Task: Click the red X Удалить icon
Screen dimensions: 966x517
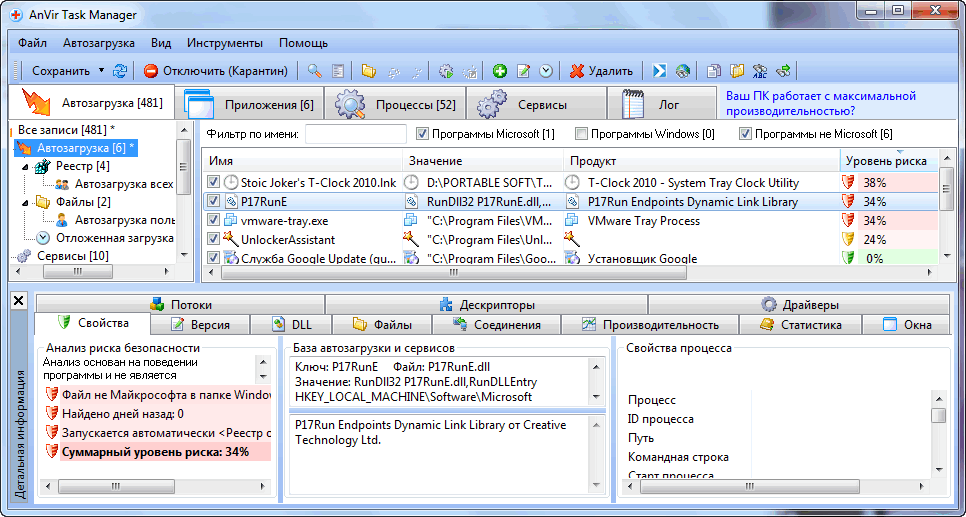Action: click(x=577, y=71)
